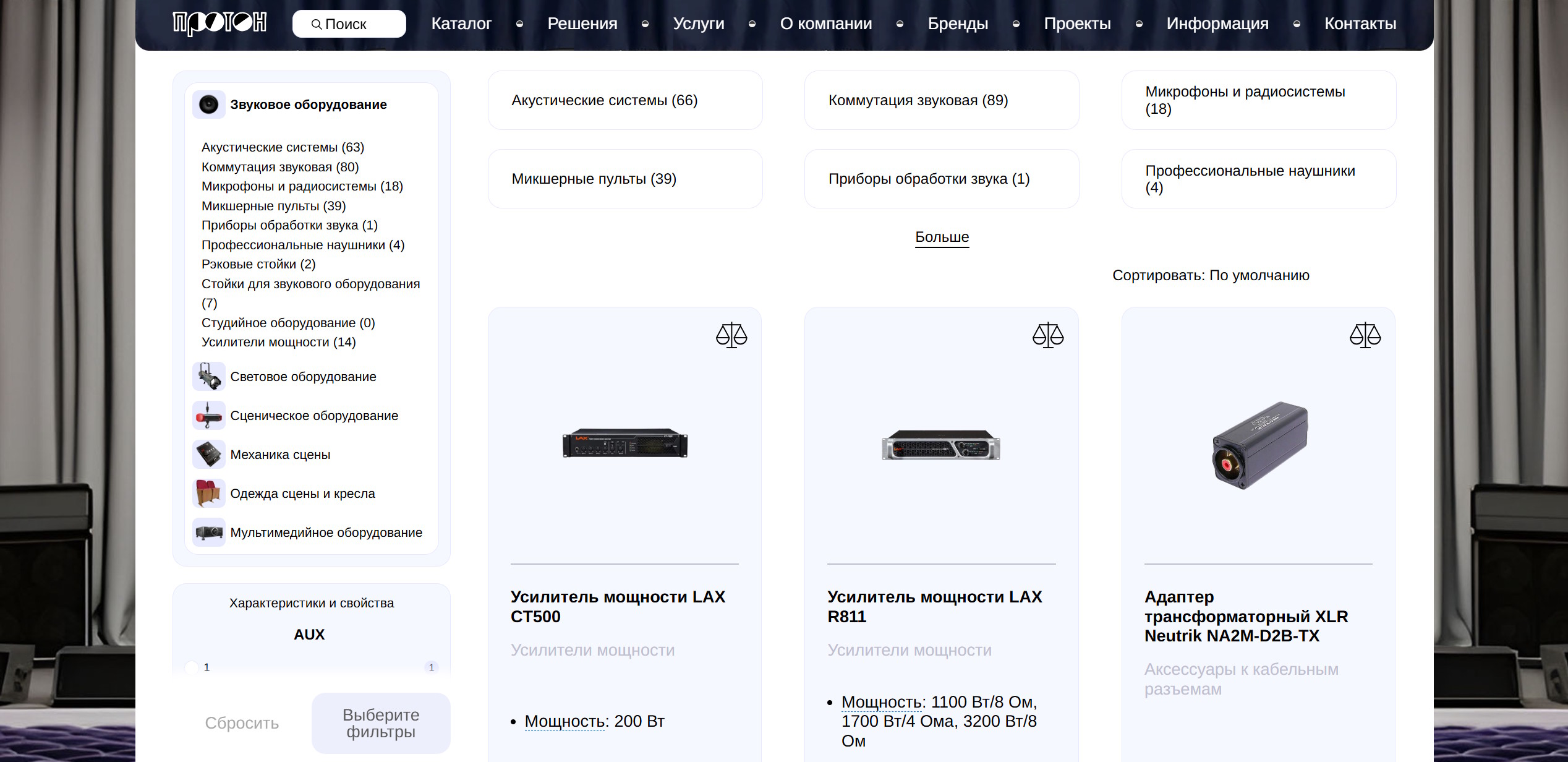1568x762 pixels.
Task: Click the Световое оборудование label
Action: coord(303,377)
